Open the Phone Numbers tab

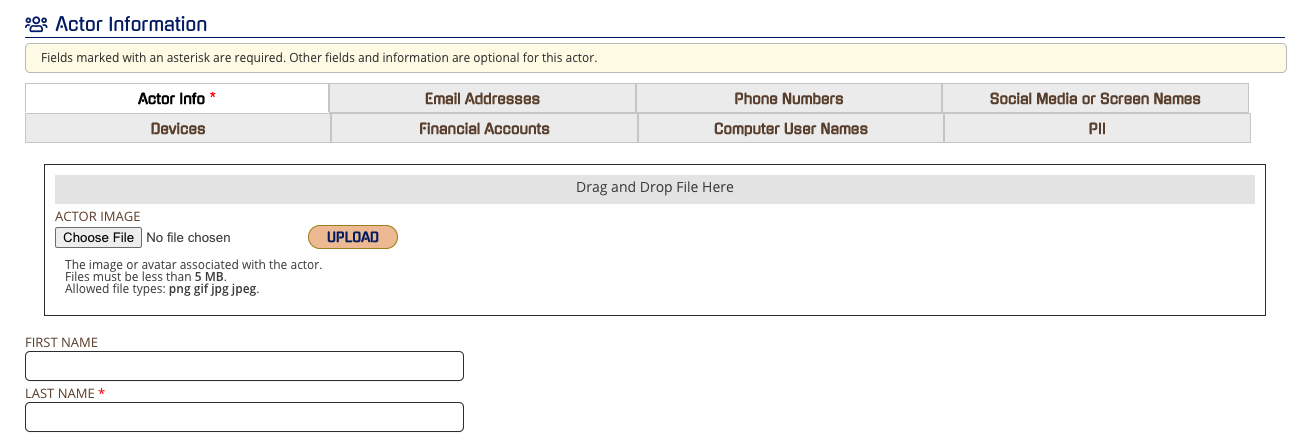click(x=788, y=98)
